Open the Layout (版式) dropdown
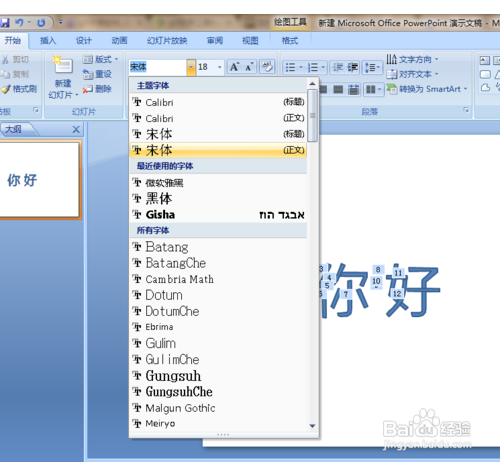 [101, 59]
